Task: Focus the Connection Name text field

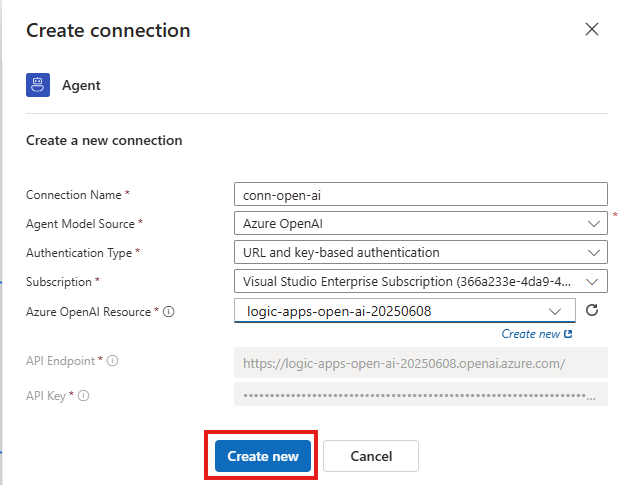Action: [x=419, y=195]
